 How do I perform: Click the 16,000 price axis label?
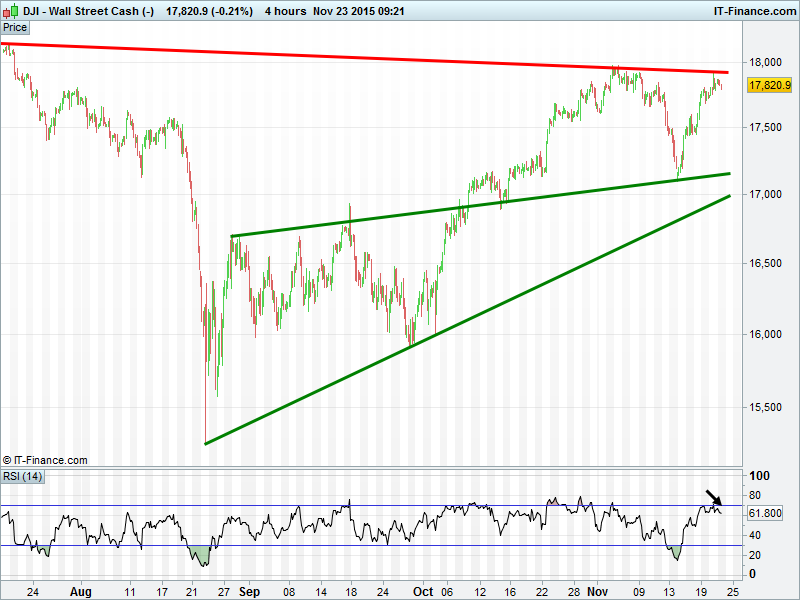(765, 334)
